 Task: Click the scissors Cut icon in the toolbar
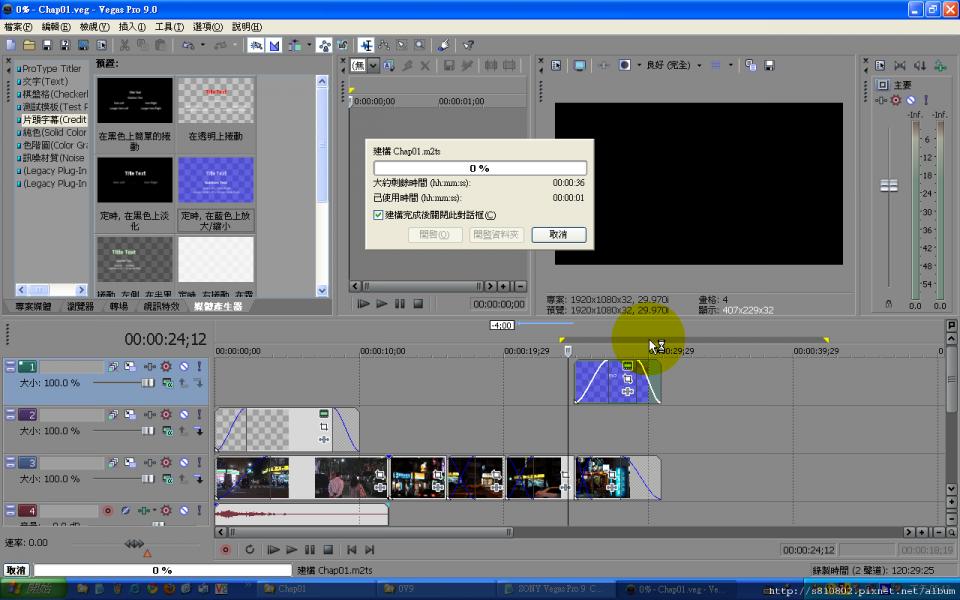(125, 45)
